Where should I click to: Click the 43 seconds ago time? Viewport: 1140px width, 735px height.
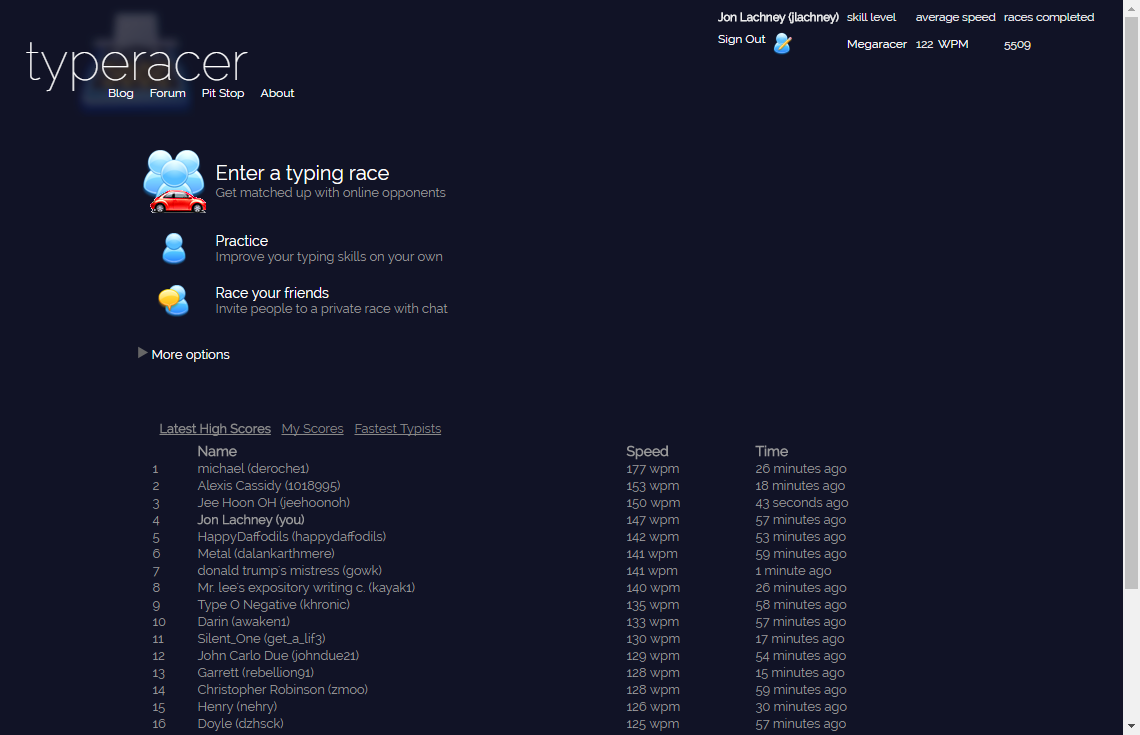click(x=802, y=503)
